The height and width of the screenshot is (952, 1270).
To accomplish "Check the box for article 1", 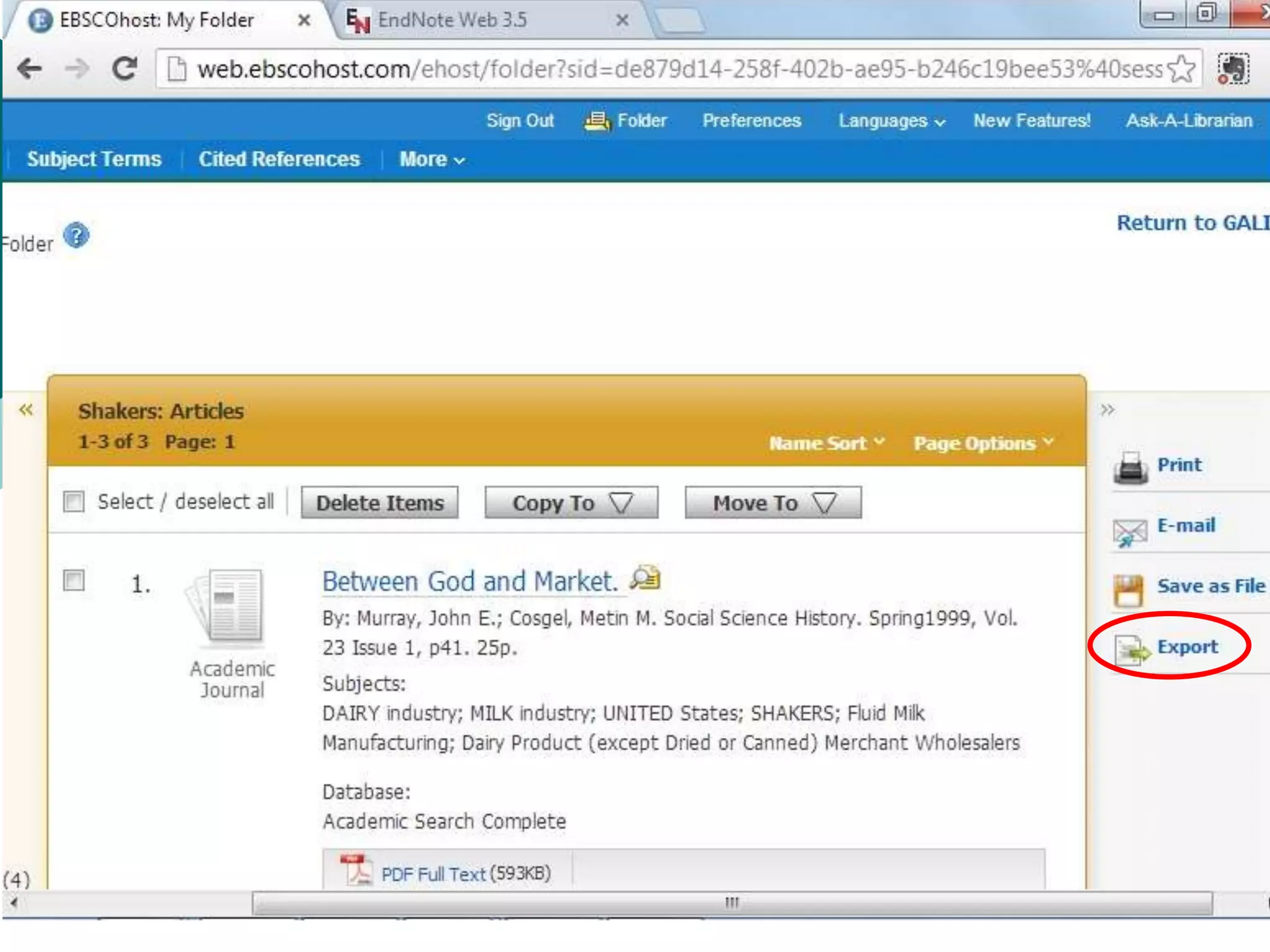I will [74, 580].
